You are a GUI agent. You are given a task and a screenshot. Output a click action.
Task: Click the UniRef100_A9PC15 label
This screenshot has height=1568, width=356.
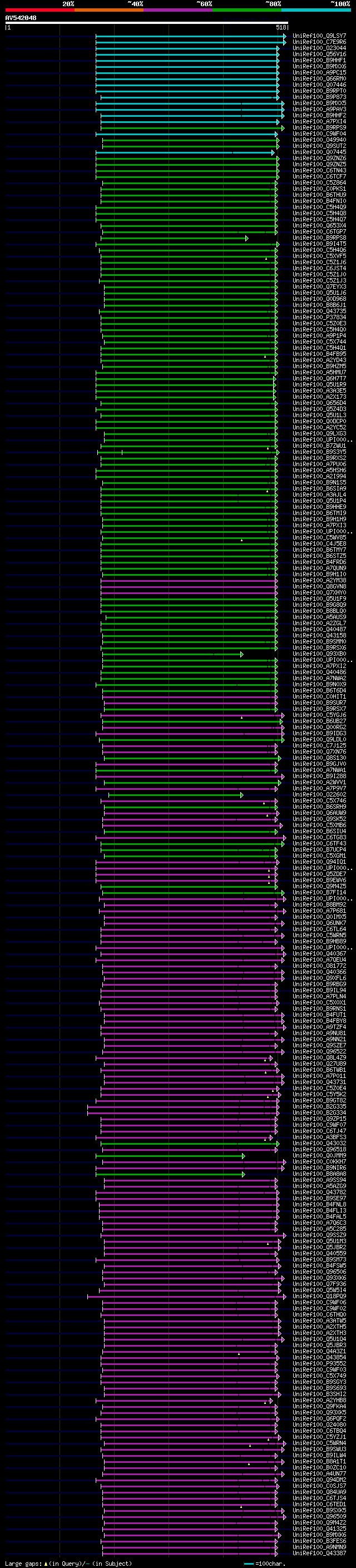[319, 72]
